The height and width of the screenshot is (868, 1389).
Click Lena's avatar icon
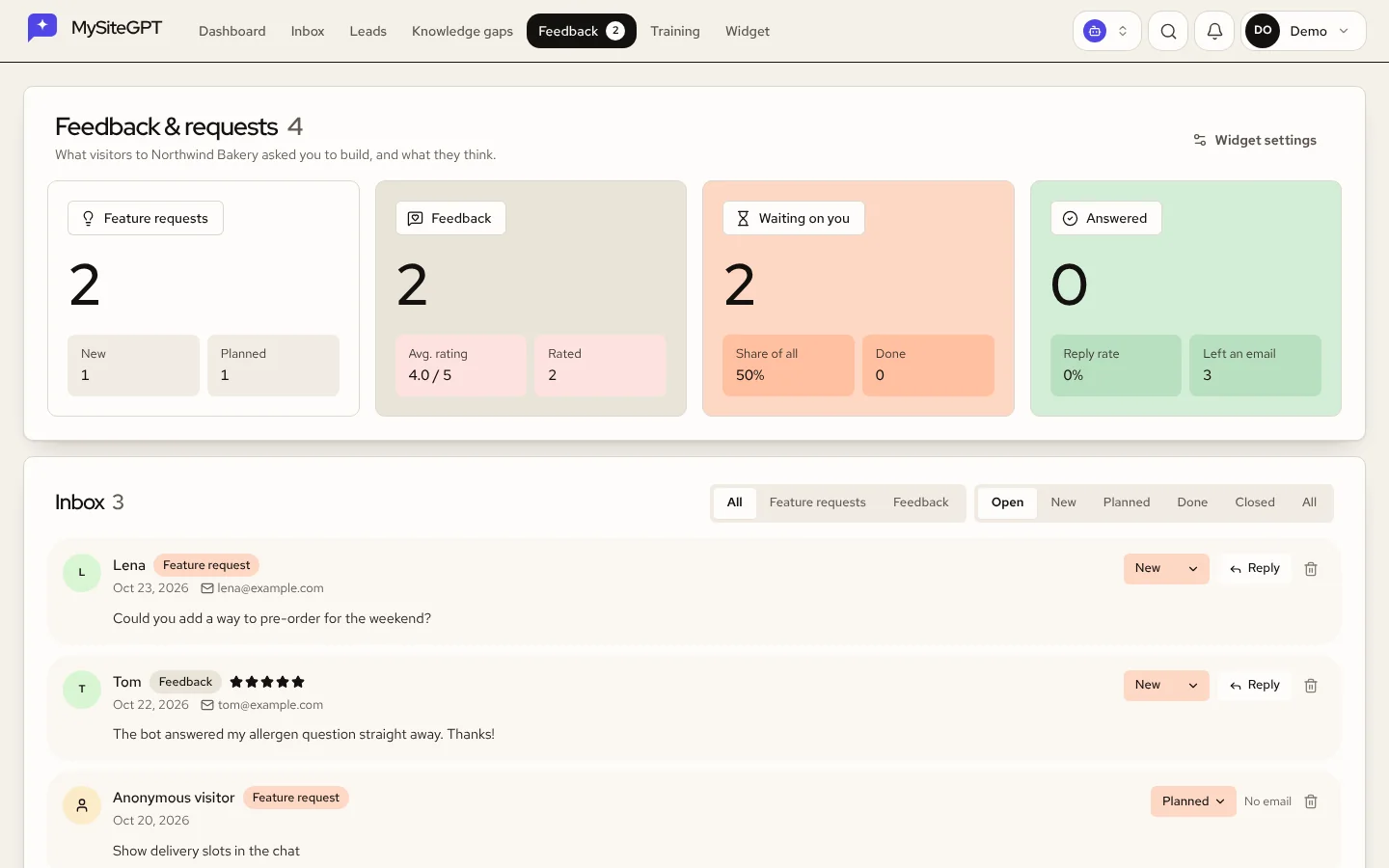82,573
